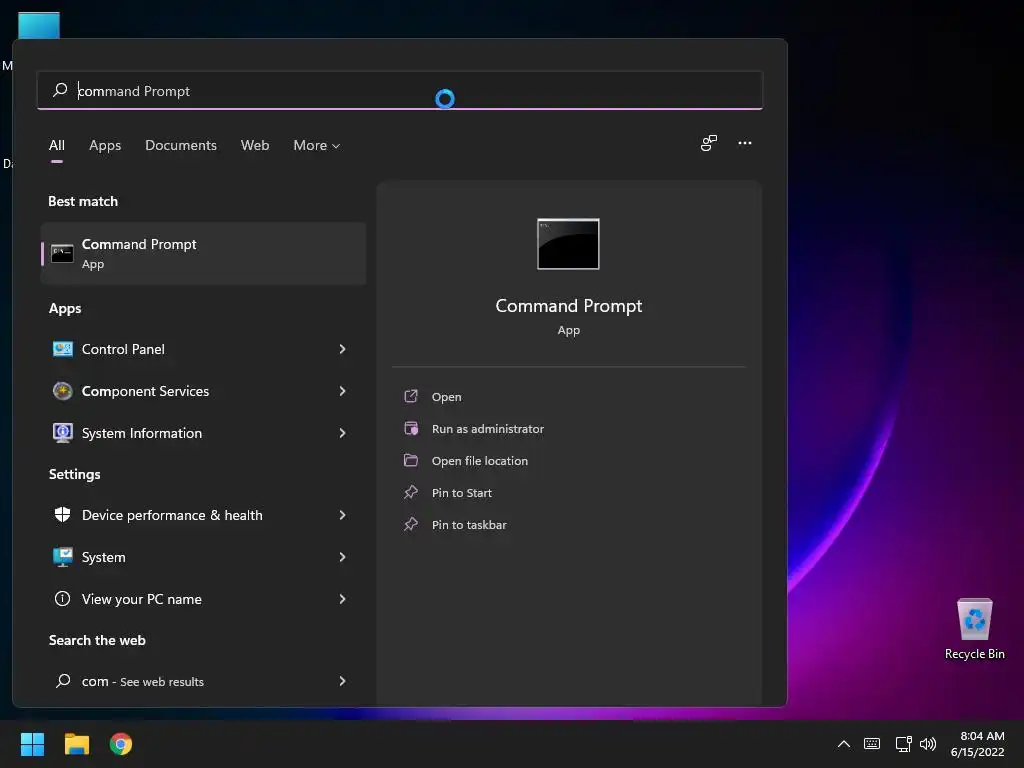Click the search magnifier icon in search box

(x=60, y=89)
